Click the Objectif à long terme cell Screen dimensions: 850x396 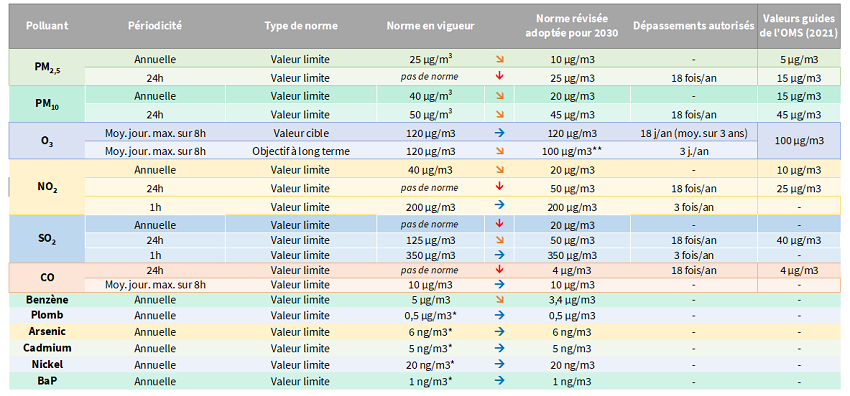tap(300, 151)
